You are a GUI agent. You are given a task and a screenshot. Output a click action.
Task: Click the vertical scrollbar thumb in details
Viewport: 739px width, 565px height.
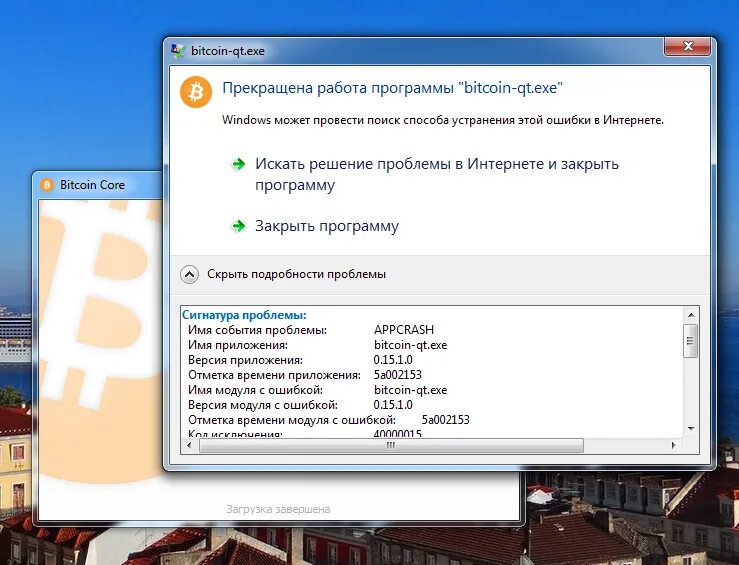(691, 341)
